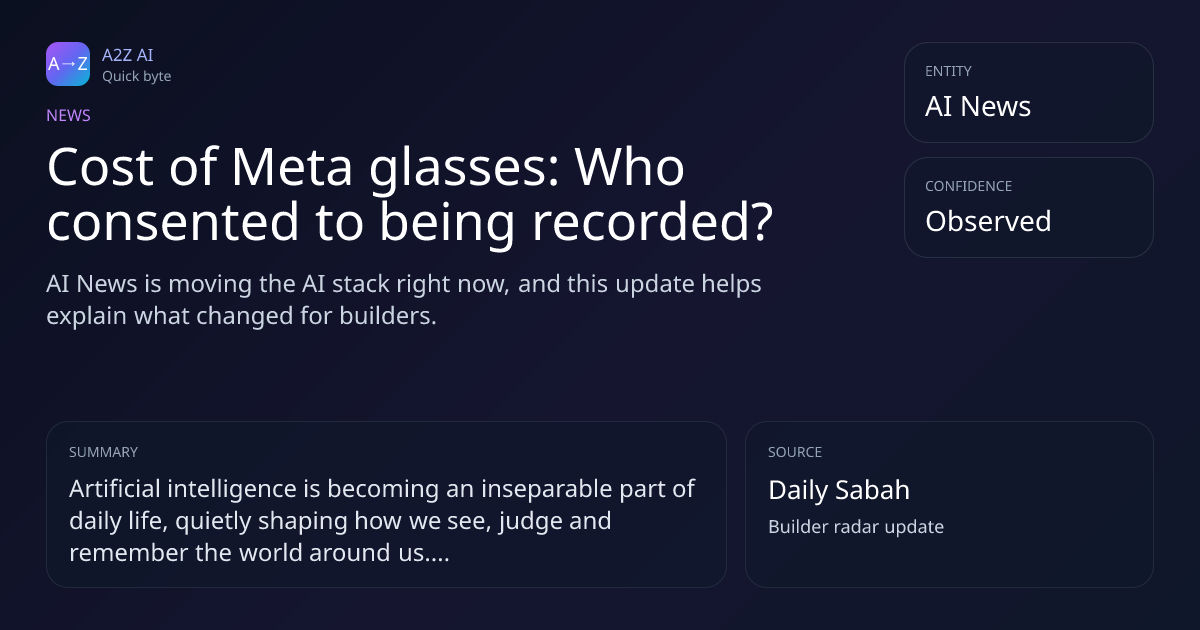Open the Observed confidence card
The height and width of the screenshot is (630, 1200).
1029,207
